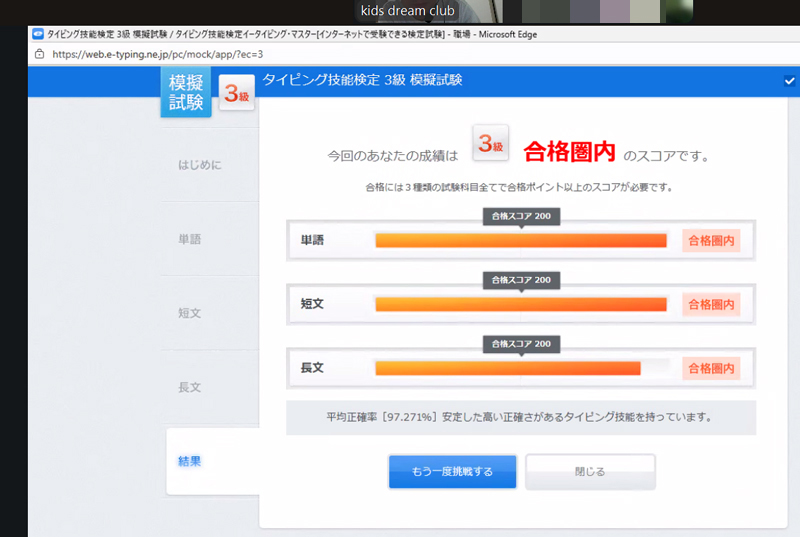Image resolution: width=800 pixels, height=537 pixels.
Task: Click the lock icon beside the URL
Action: [x=39, y=54]
